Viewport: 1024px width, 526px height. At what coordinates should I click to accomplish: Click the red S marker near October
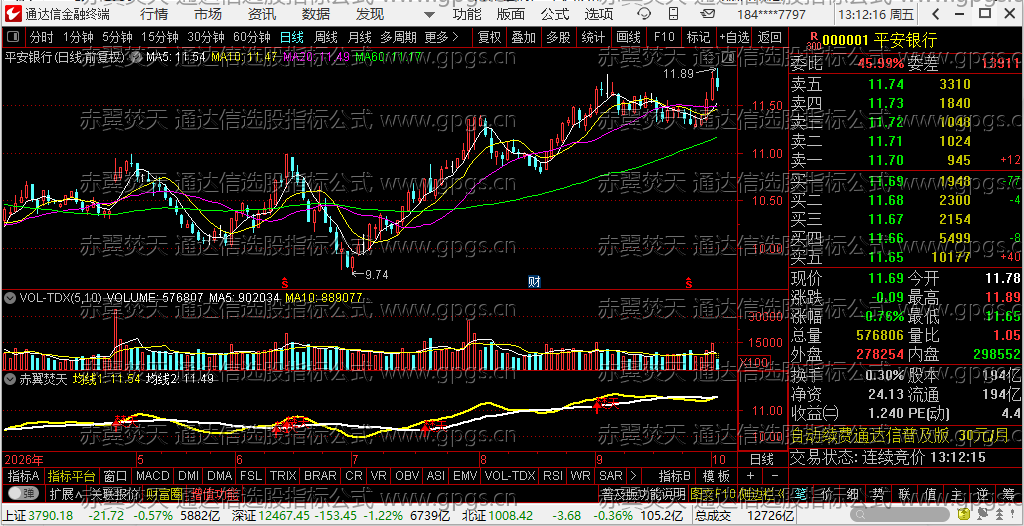pyautogui.click(x=688, y=283)
